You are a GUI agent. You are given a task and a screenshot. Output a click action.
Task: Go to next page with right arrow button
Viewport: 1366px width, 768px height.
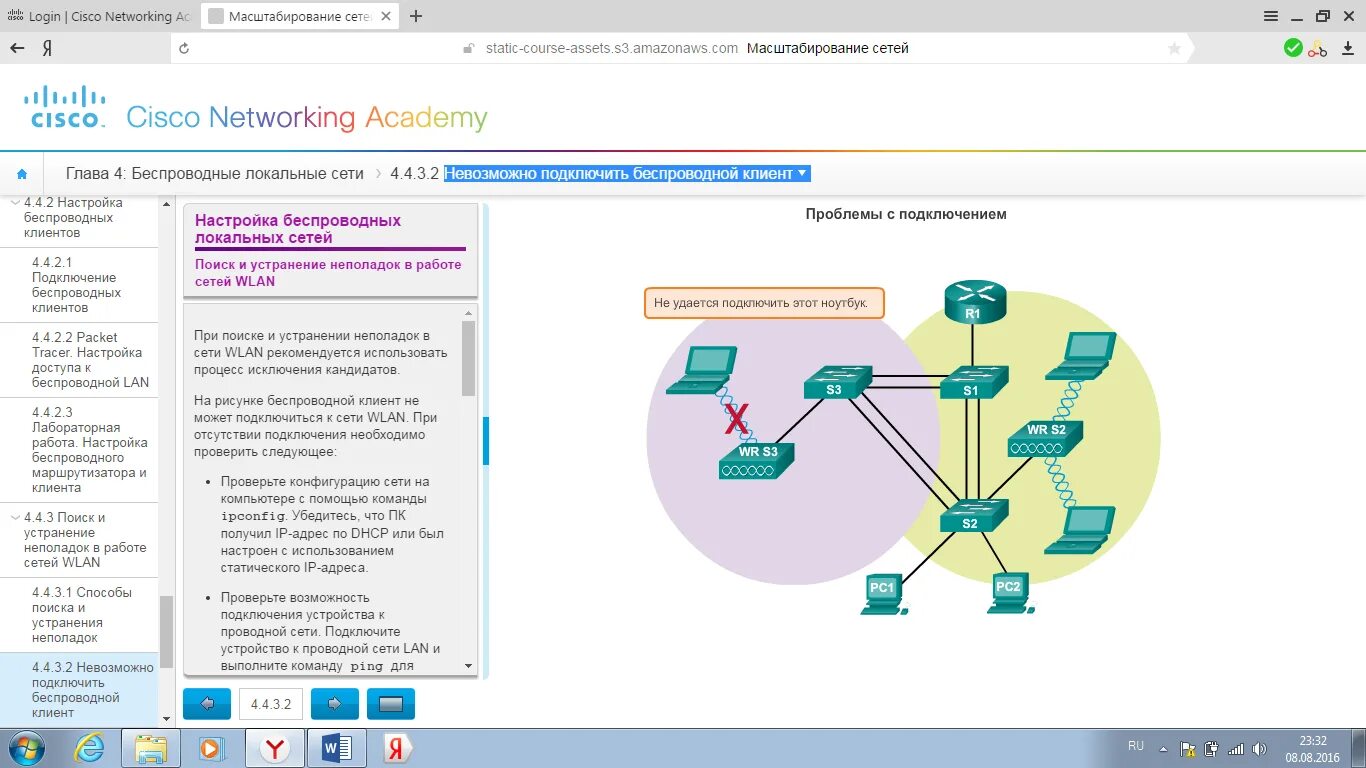click(x=335, y=704)
